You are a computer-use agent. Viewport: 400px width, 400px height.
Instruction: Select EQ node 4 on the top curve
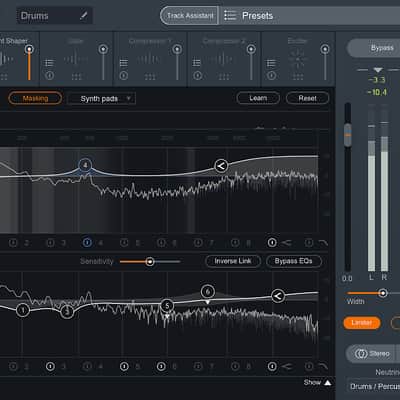pos(85,165)
